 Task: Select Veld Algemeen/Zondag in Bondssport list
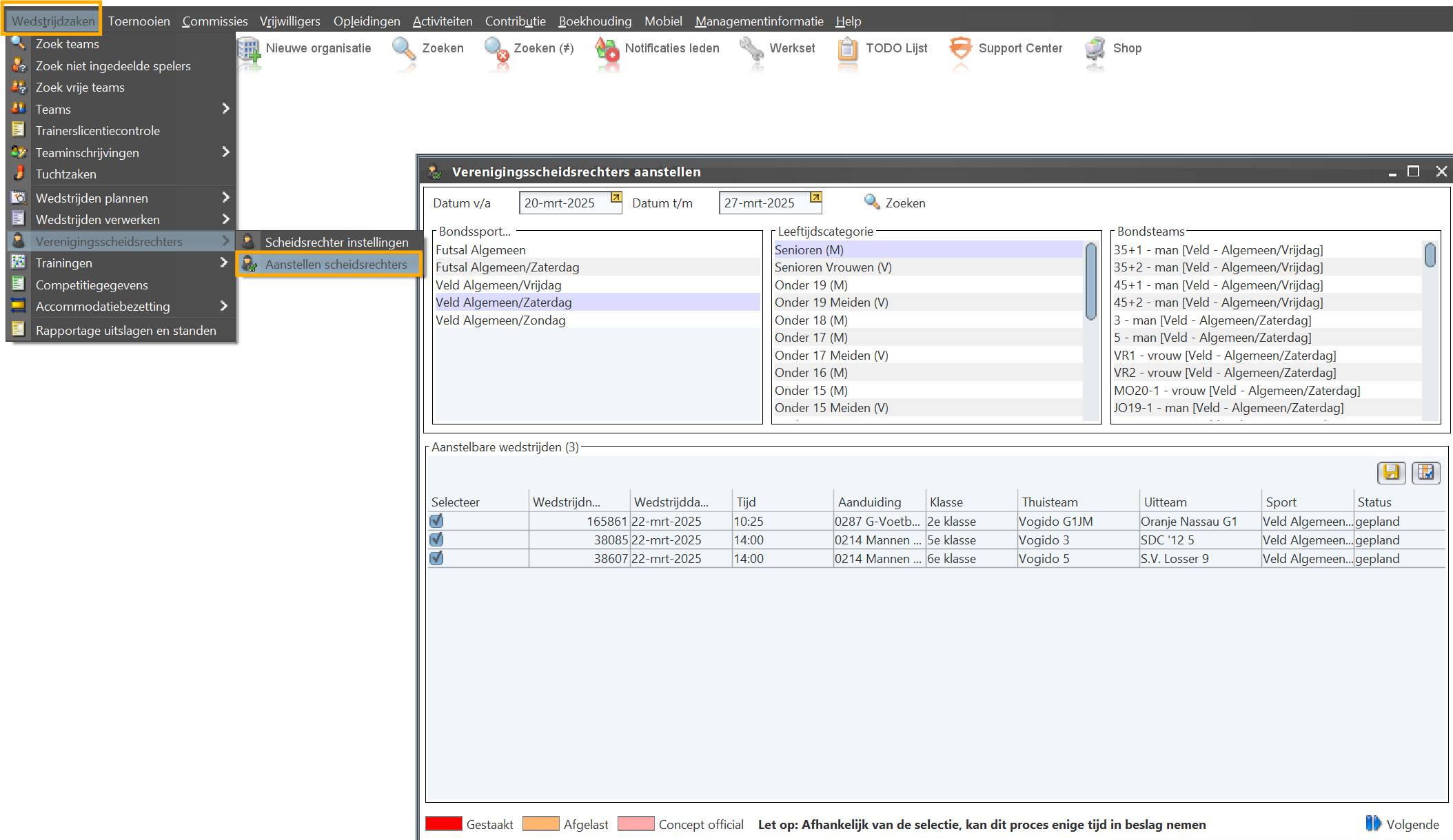click(500, 320)
